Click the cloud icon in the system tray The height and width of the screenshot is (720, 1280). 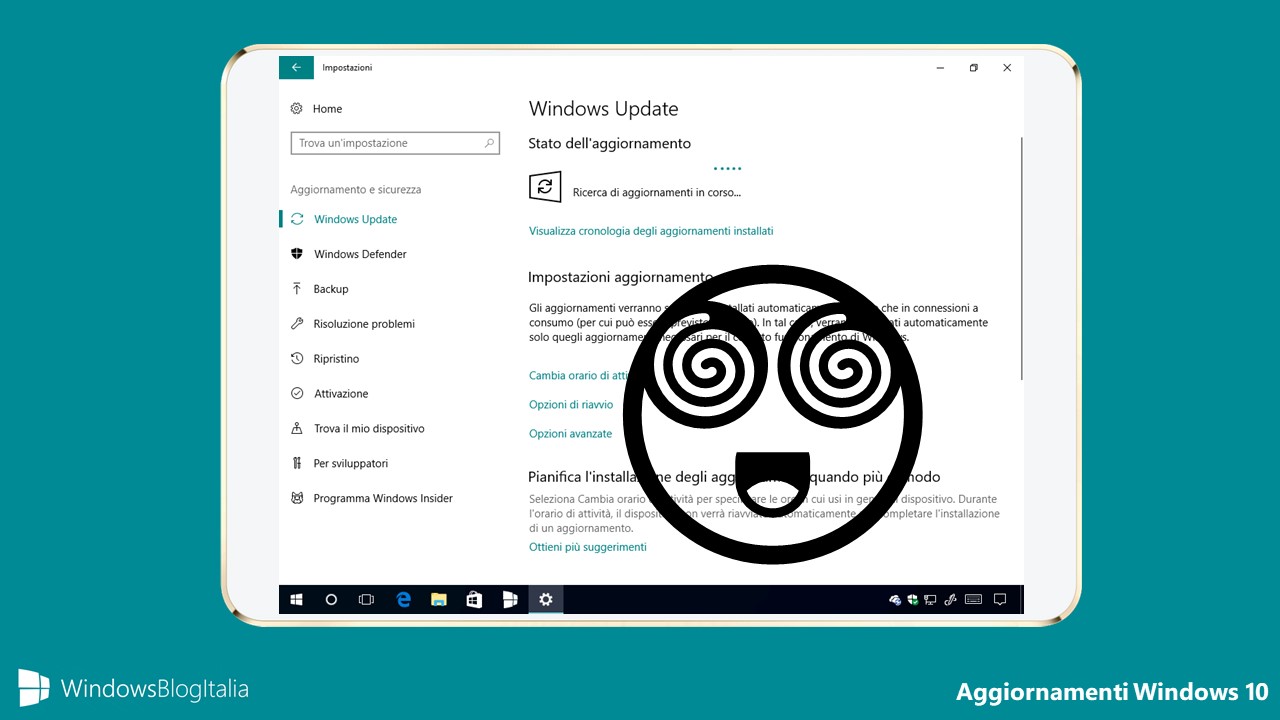(x=895, y=600)
